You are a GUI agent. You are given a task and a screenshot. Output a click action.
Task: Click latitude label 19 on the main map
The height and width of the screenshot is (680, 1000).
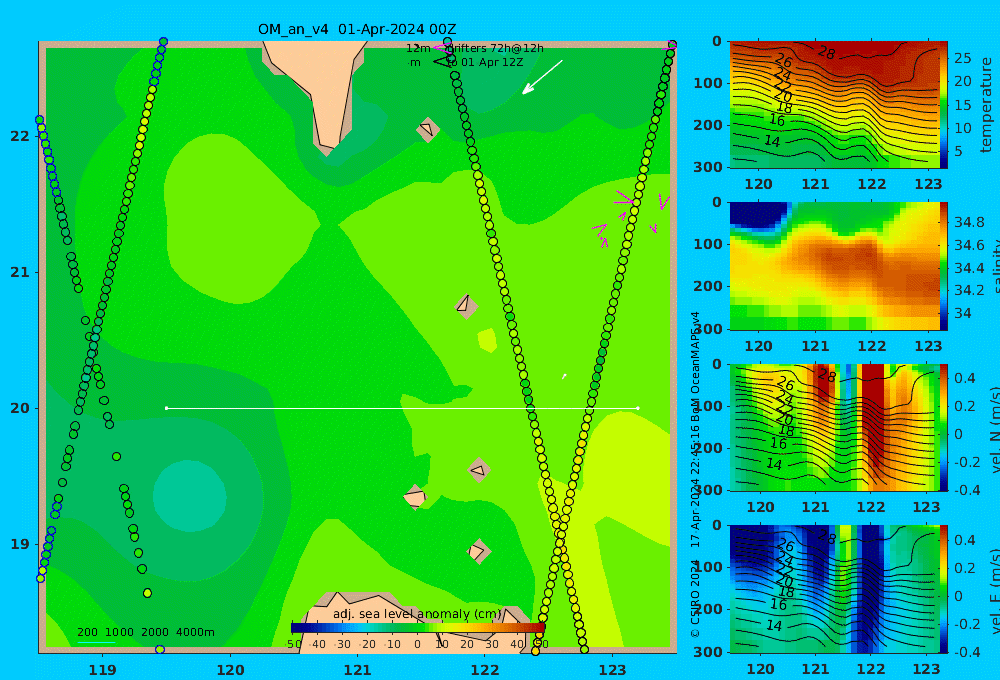pyautogui.click(x=20, y=544)
